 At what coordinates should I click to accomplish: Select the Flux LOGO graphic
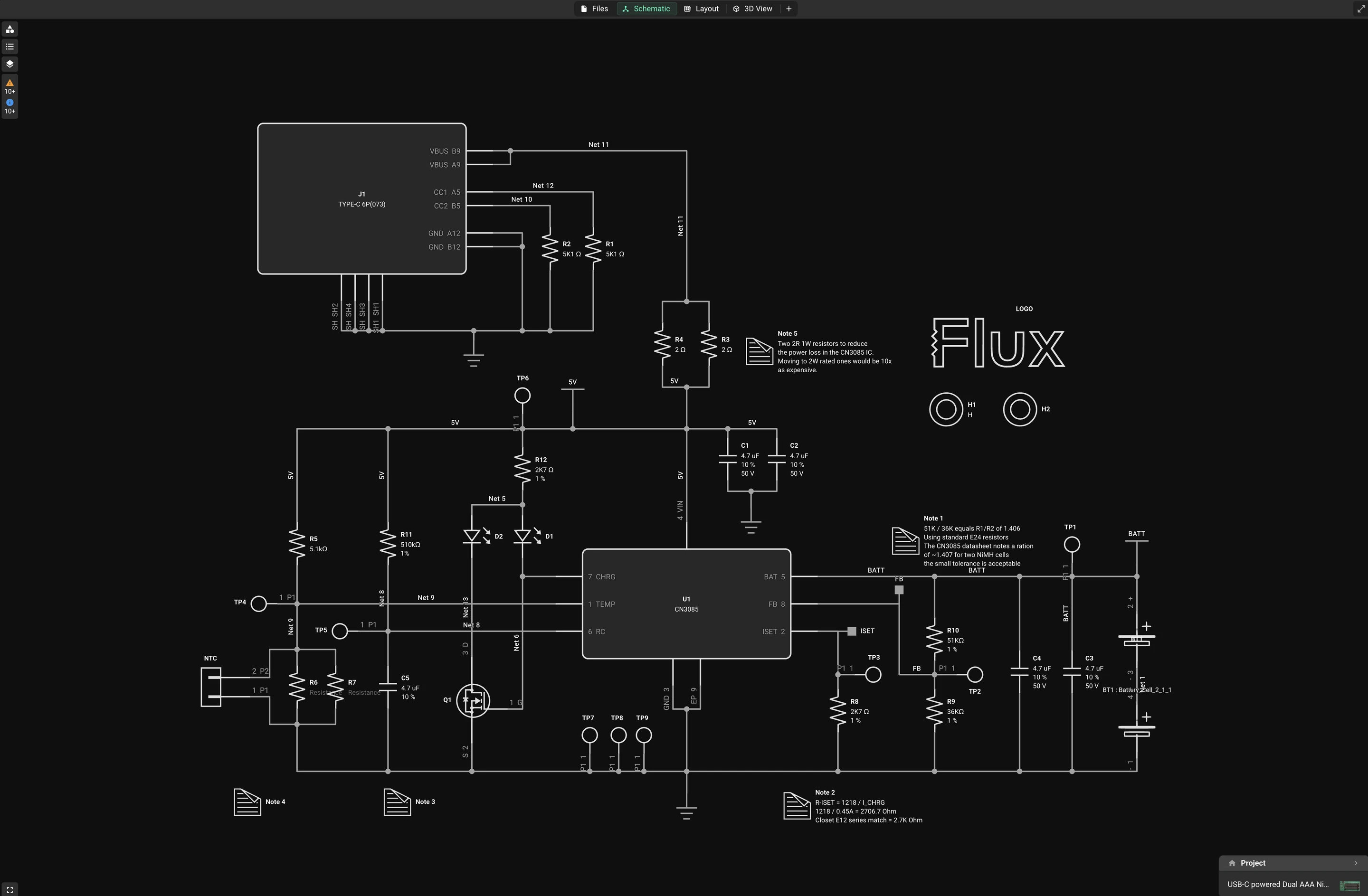pyautogui.click(x=998, y=343)
